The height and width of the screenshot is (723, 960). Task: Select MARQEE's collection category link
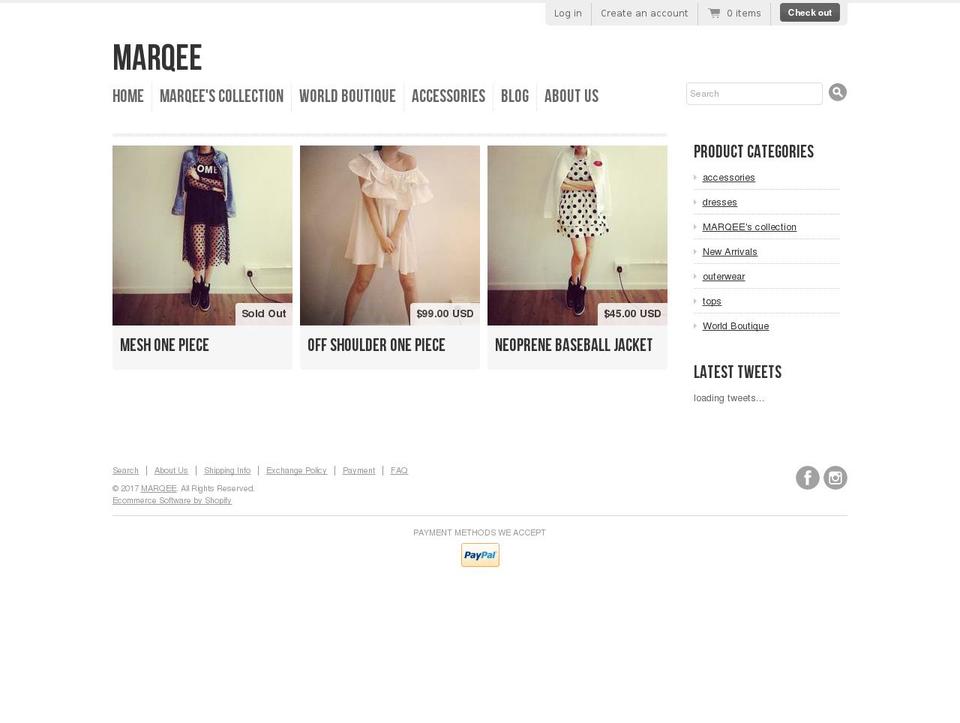(749, 227)
